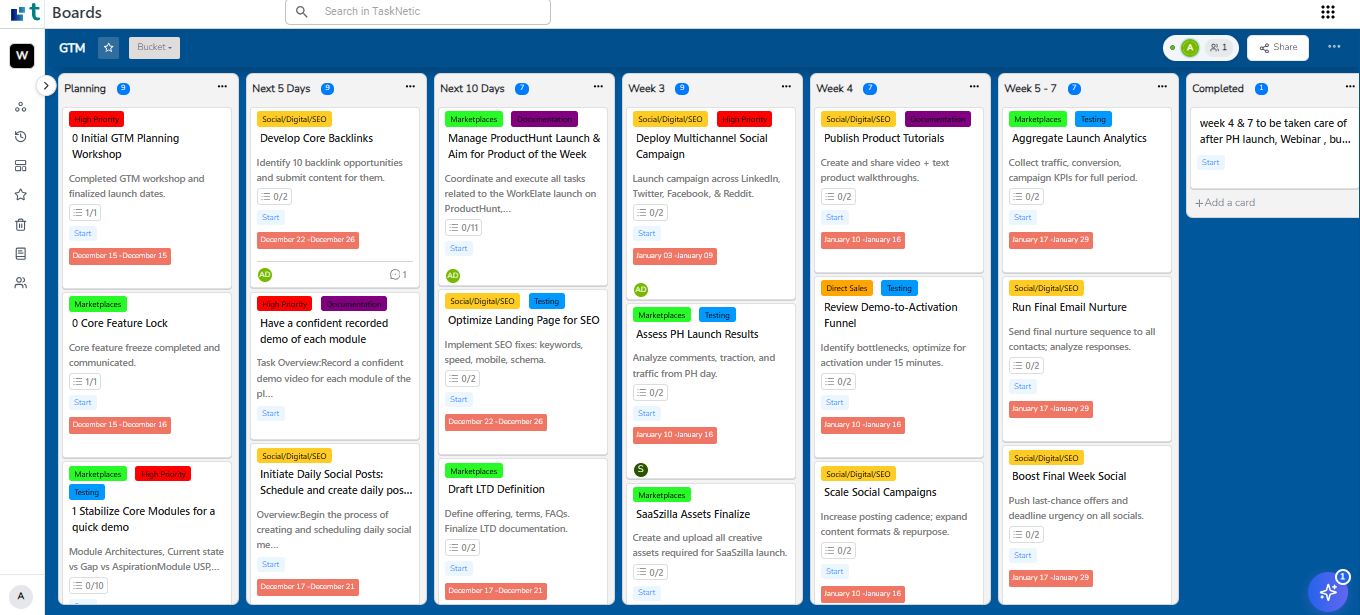Open Week 5 - 7 column options menu
The height and width of the screenshot is (615, 1360).
1163,87
